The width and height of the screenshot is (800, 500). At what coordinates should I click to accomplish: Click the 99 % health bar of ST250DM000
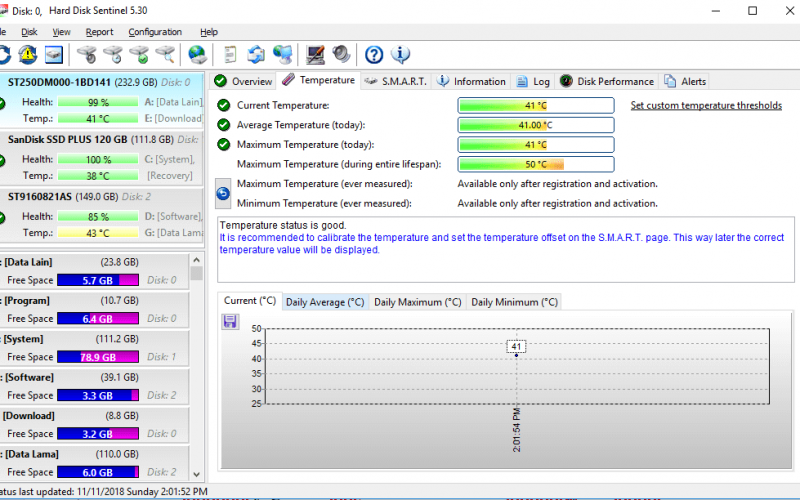coord(98,102)
